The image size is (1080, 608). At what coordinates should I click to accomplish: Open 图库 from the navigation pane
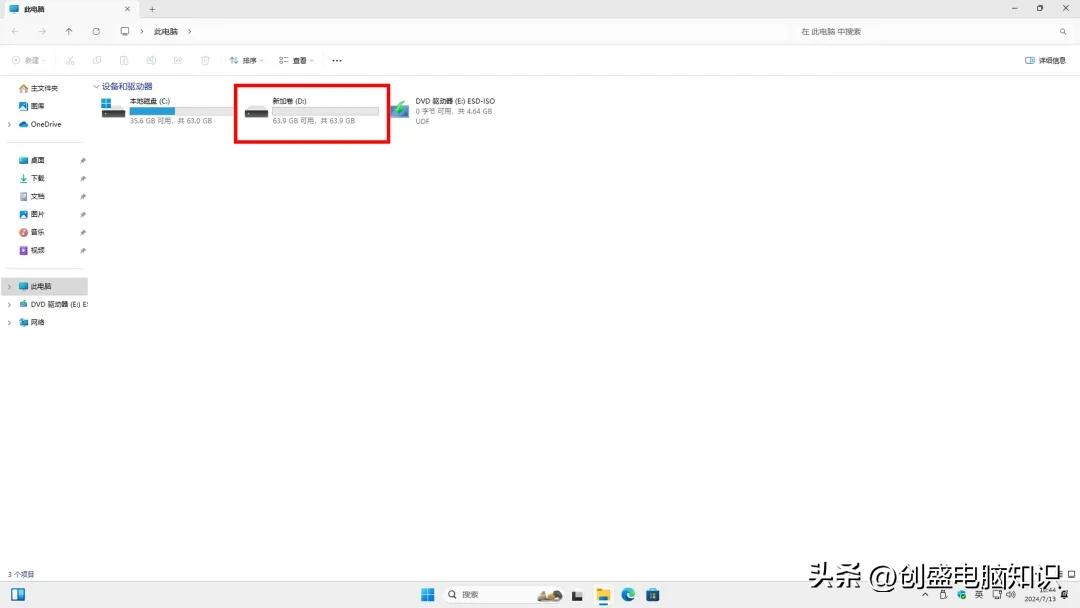click(x=36, y=105)
